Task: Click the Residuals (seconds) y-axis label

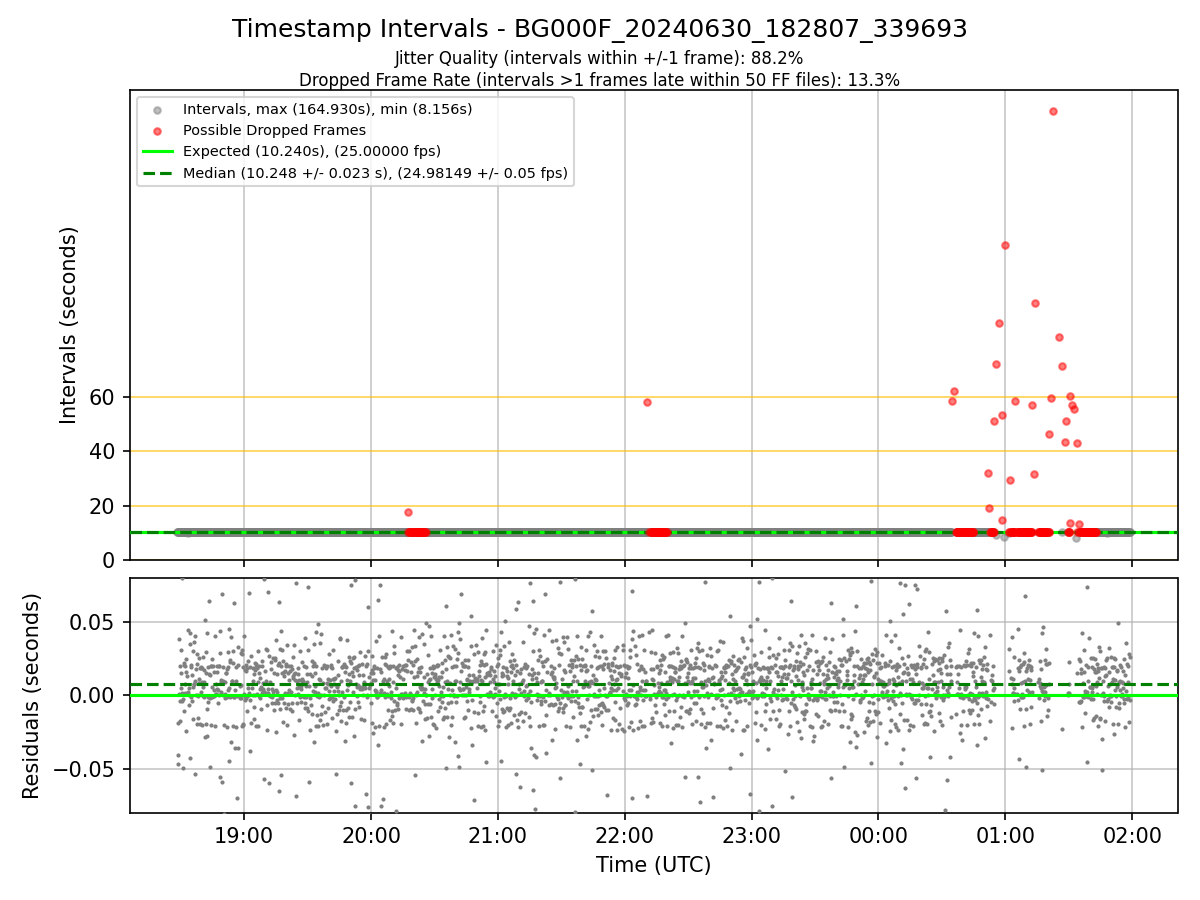Action: pos(32,696)
